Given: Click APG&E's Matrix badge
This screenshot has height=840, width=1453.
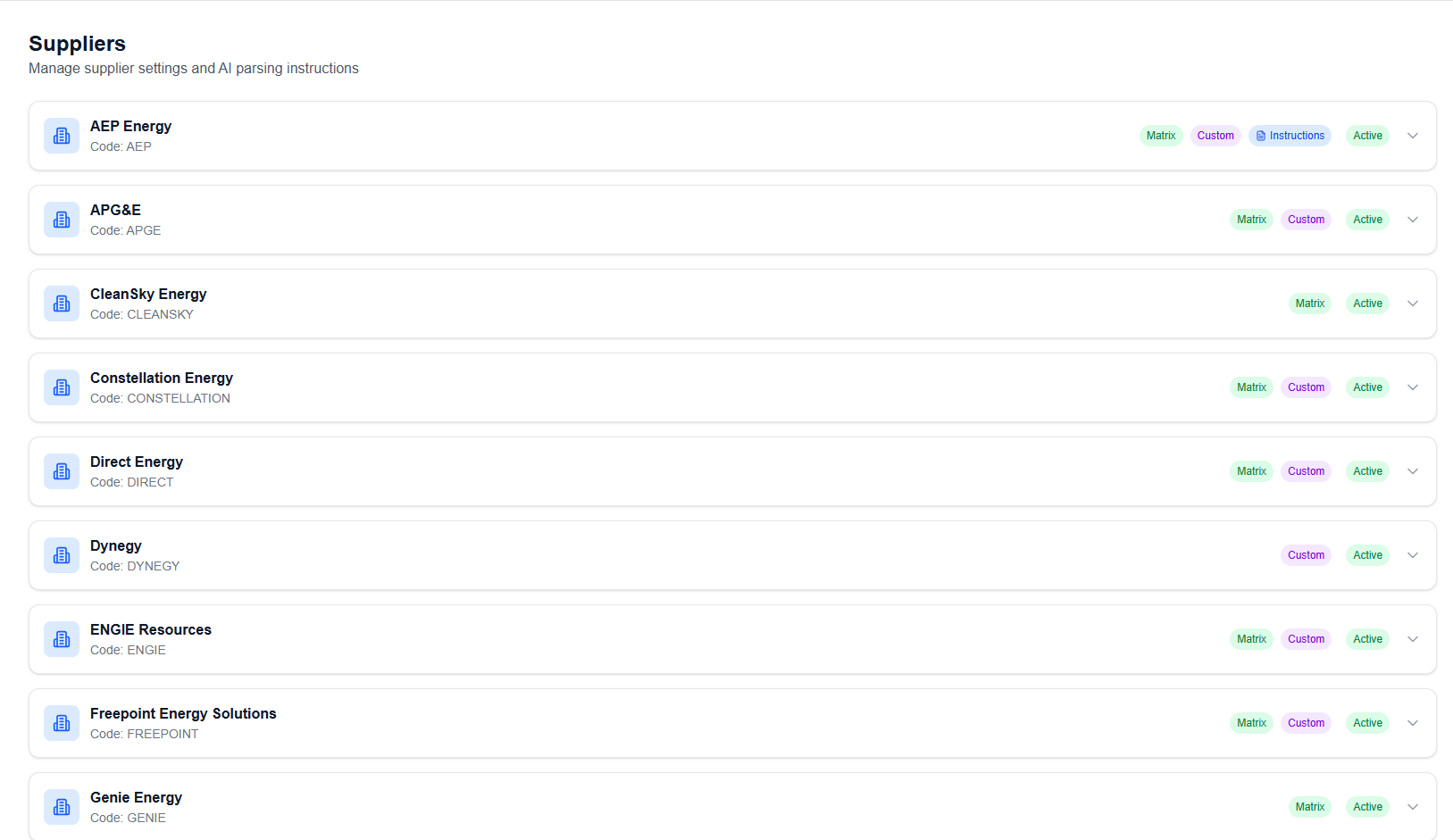Looking at the screenshot, I should (1251, 220).
